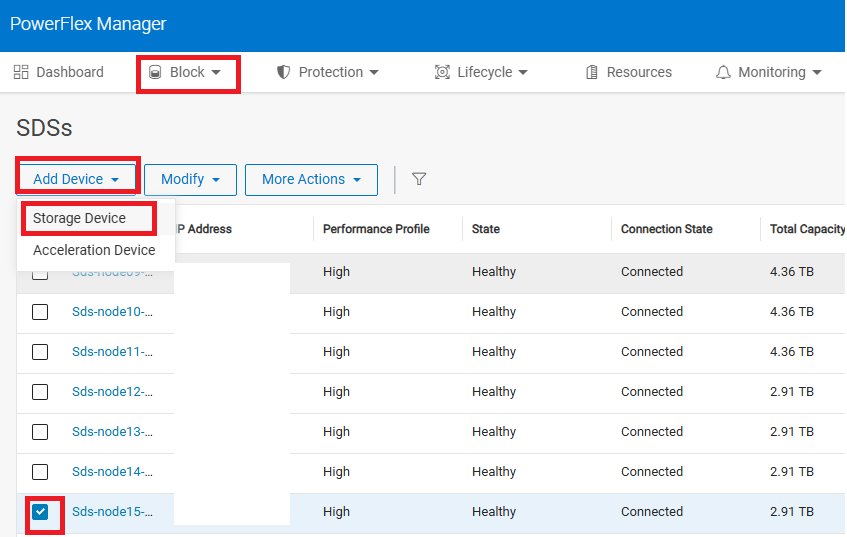The height and width of the screenshot is (537, 847).
Task: Click Sds-node10's 4.36 TB capacity
Action: tap(792, 312)
